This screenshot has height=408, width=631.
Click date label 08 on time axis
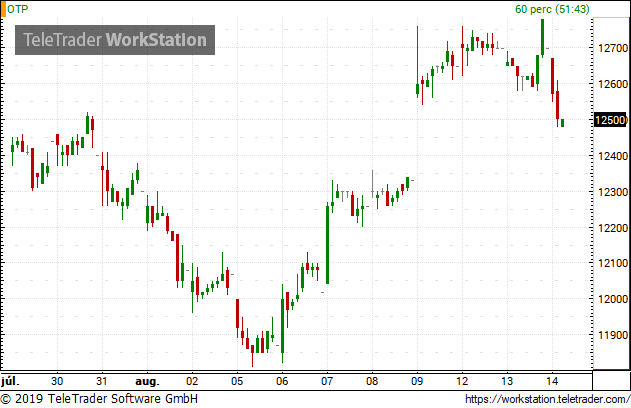tap(372, 381)
